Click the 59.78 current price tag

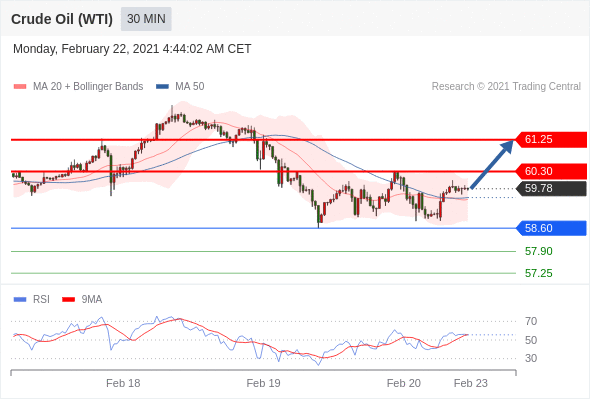click(x=551, y=188)
